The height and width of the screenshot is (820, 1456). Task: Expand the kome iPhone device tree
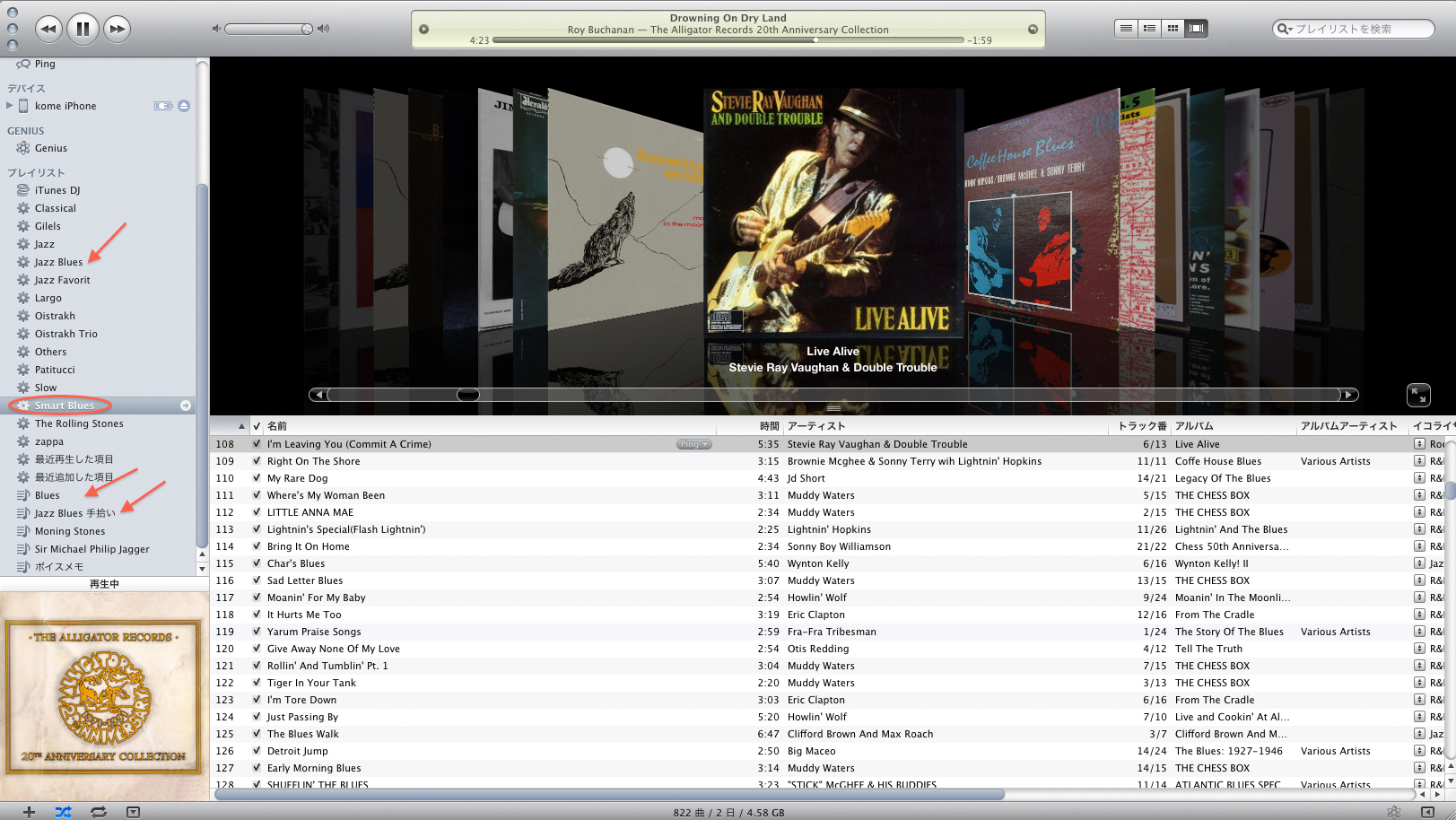[10, 106]
